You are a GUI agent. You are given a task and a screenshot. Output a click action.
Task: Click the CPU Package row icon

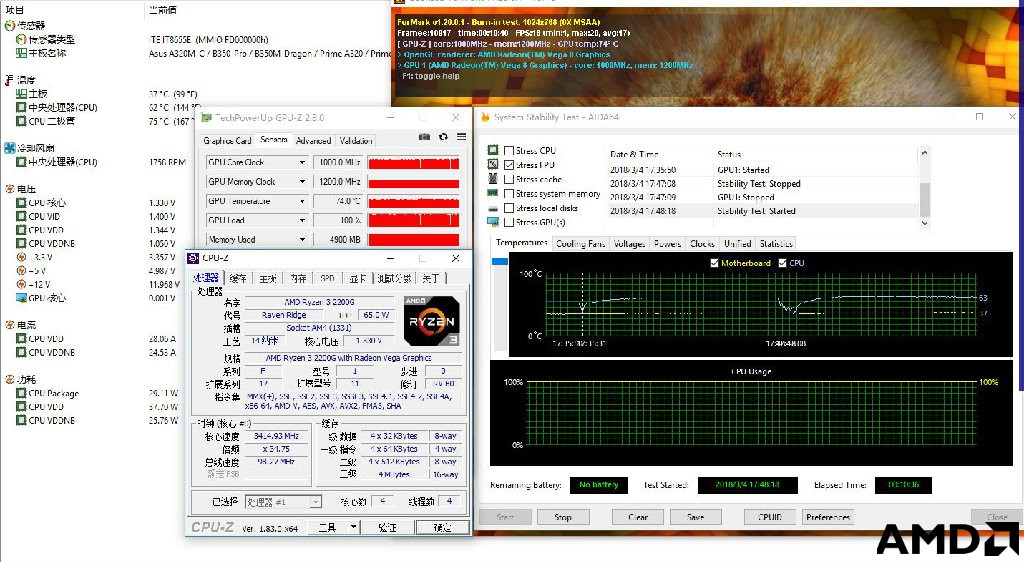pyautogui.click(x=21, y=394)
